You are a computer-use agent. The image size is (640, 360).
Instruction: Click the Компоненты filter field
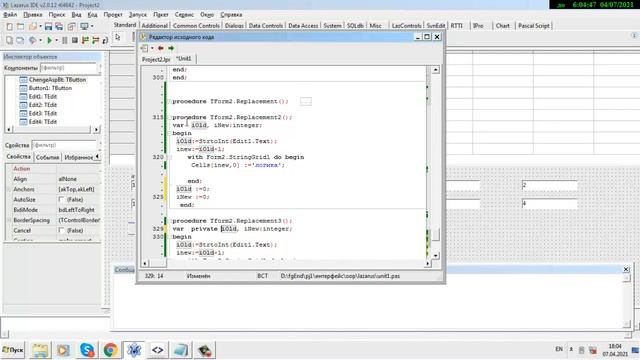pos(68,68)
